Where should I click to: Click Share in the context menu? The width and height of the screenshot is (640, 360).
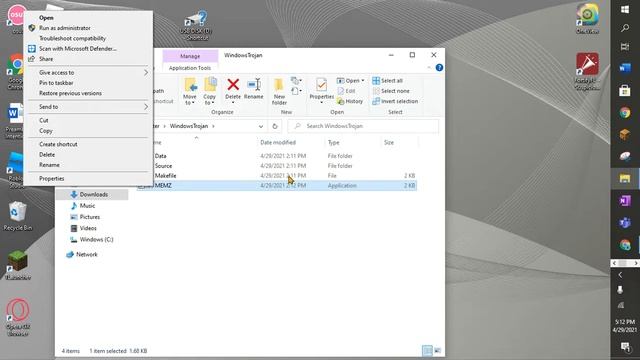pyautogui.click(x=46, y=59)
